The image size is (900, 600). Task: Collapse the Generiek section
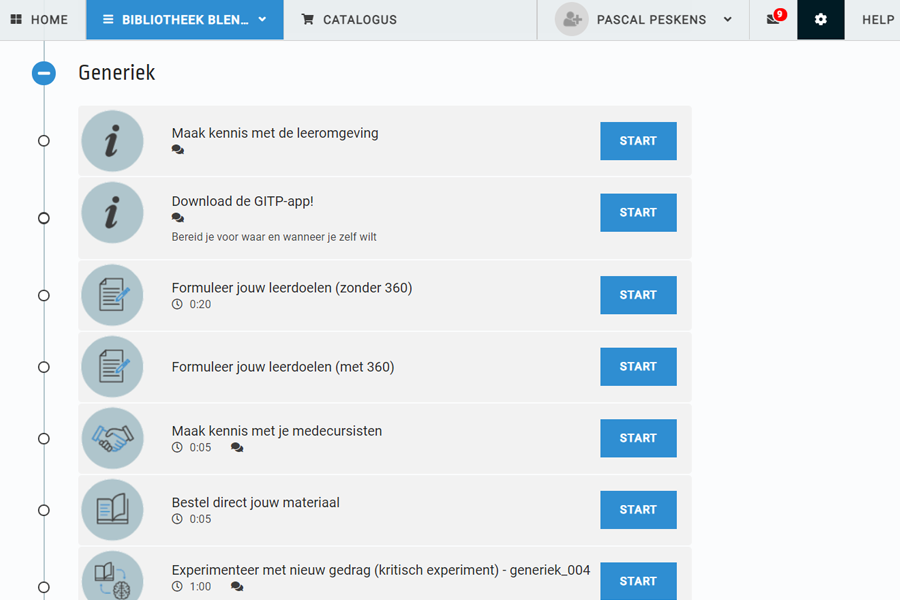(44, 73)
